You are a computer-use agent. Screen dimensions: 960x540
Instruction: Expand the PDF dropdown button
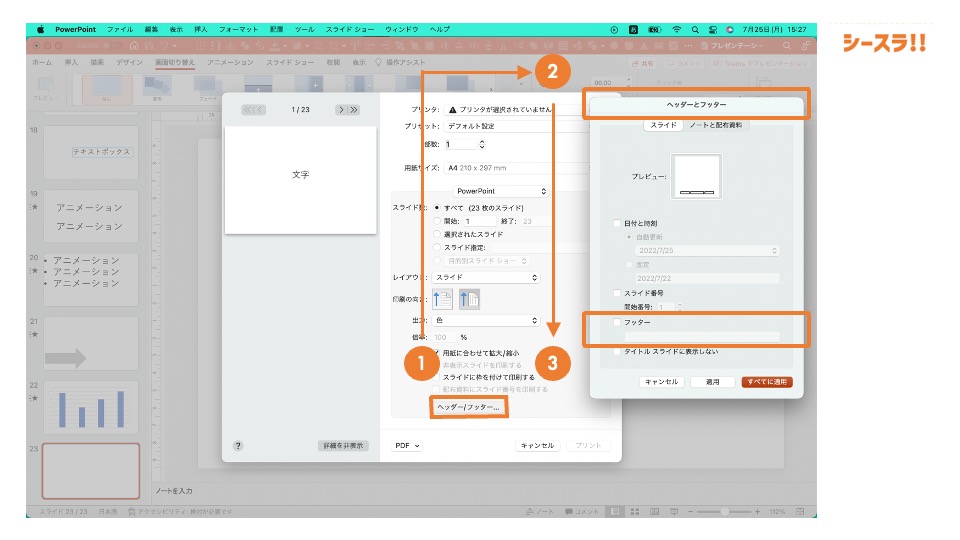click(x=407, y=445)
